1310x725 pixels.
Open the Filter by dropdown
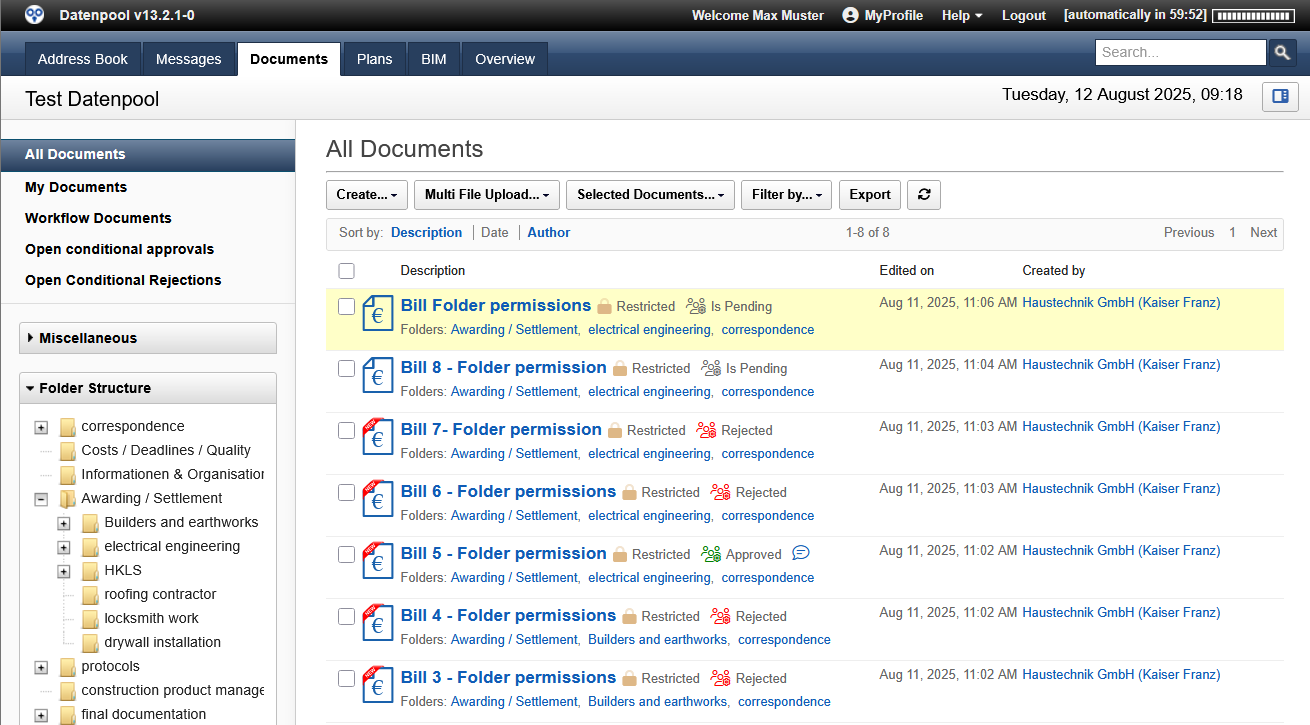[x=785, y=195]
